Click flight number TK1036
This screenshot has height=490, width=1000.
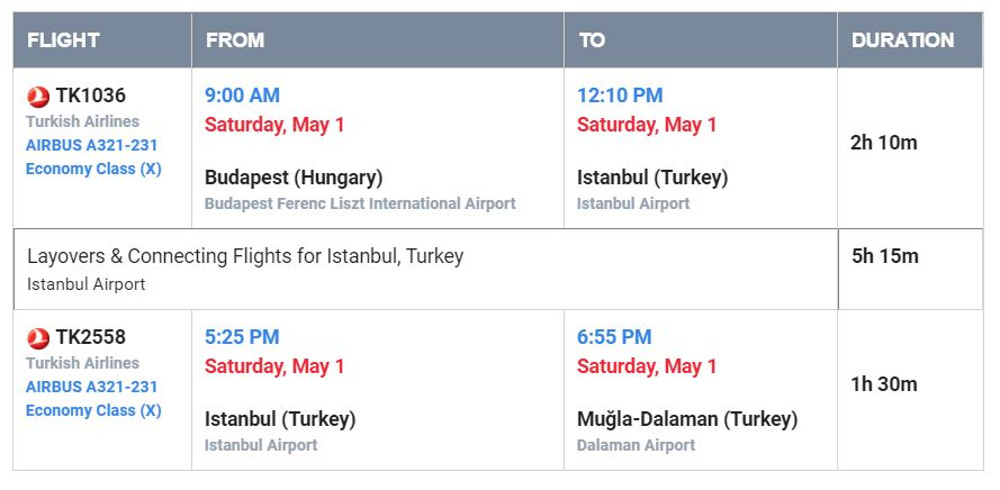click(91, 96)
